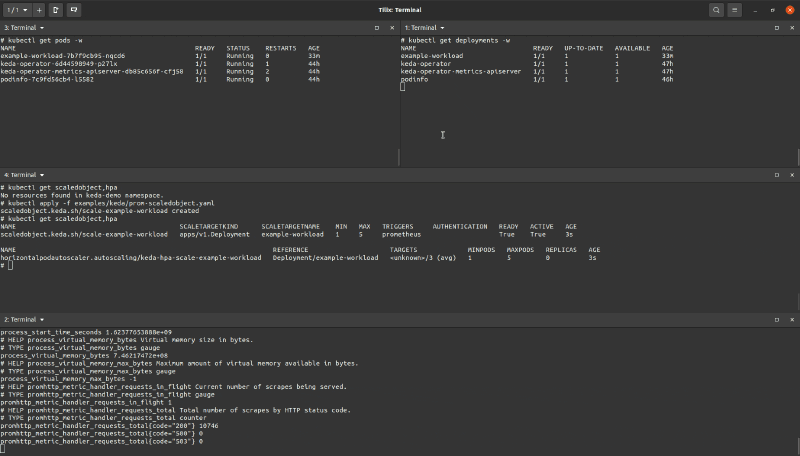
Task: Click the STATUS column header in pods pane
Action: 238,48
